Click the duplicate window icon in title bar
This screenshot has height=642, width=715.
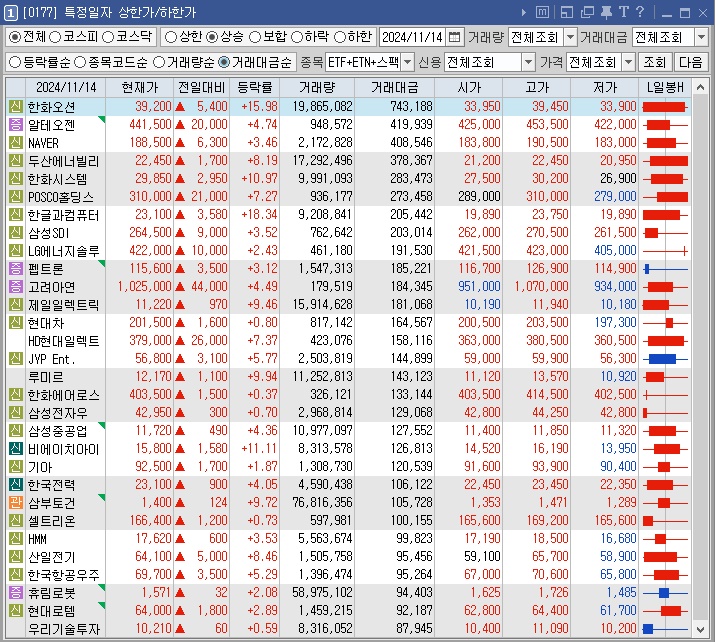(587, 12)
